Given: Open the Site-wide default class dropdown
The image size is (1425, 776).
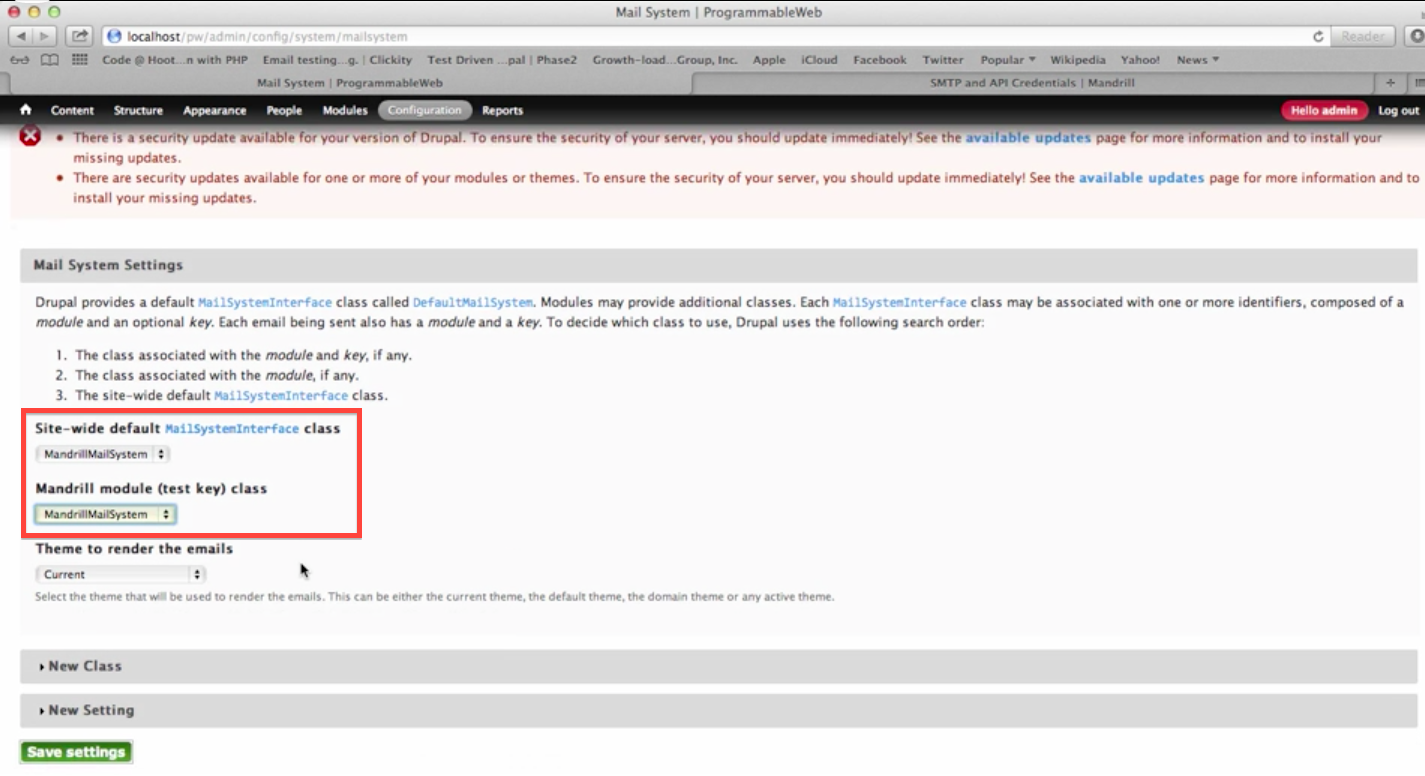Looking at the screenshot, I should [x=102, y=454].
